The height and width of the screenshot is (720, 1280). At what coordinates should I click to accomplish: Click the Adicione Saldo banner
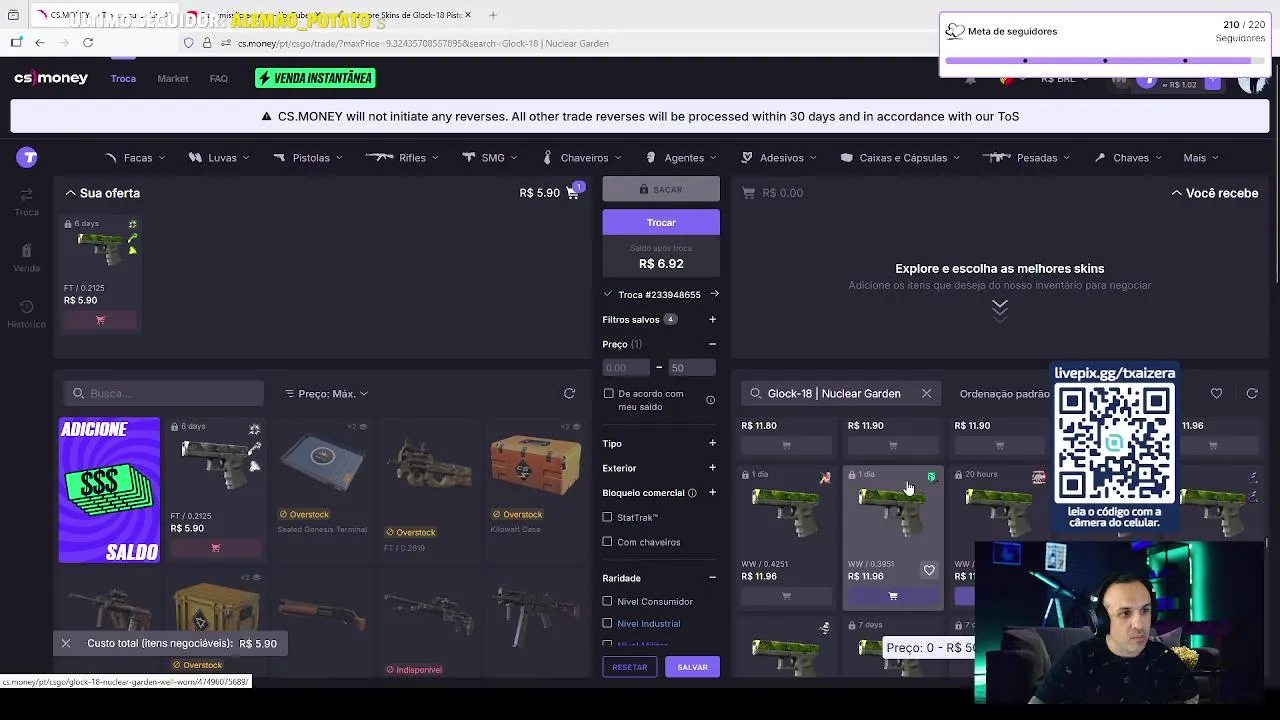[109, 490]
